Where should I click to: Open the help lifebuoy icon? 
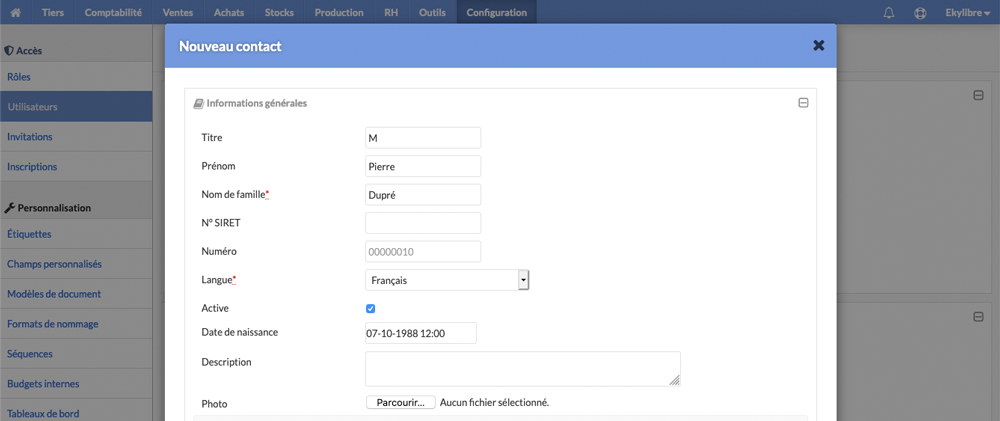pos(920,13)
